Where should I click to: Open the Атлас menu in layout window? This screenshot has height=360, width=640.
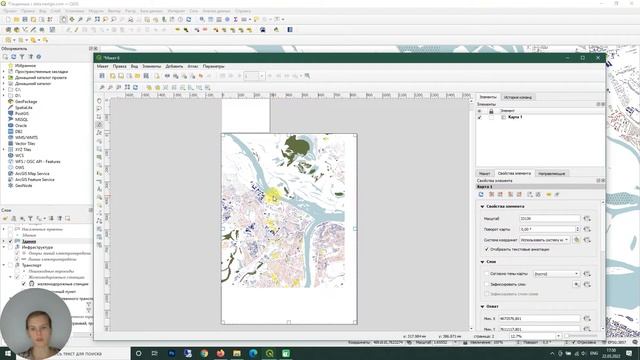coord(193,66)
